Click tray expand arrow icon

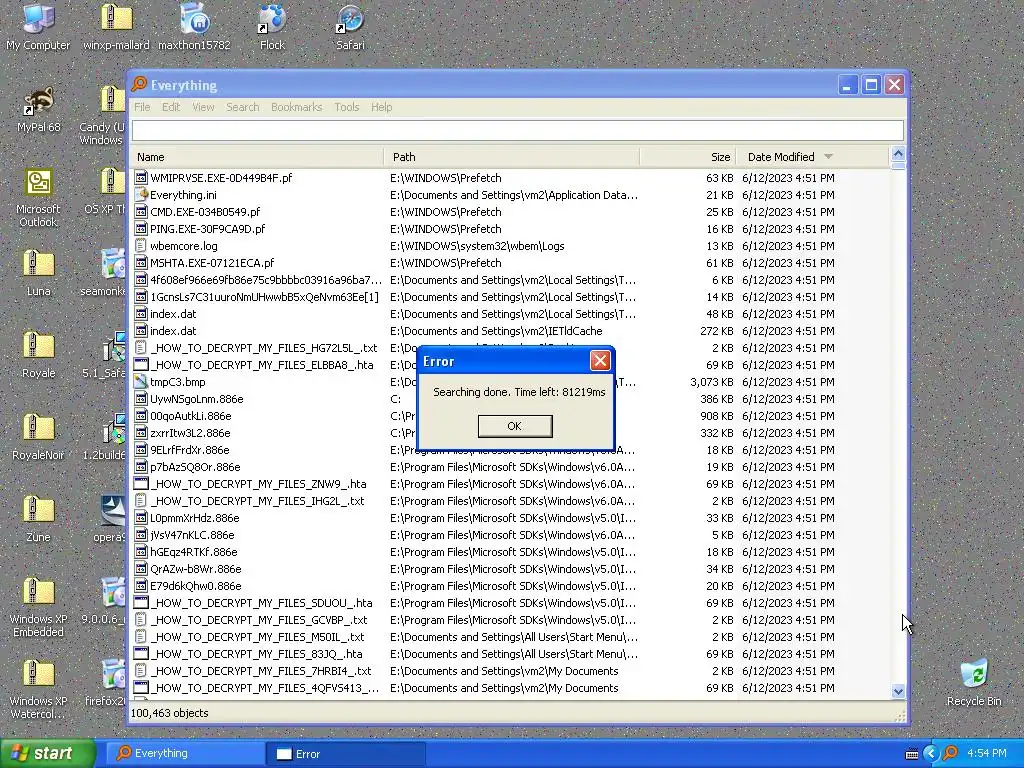(931, 754)
